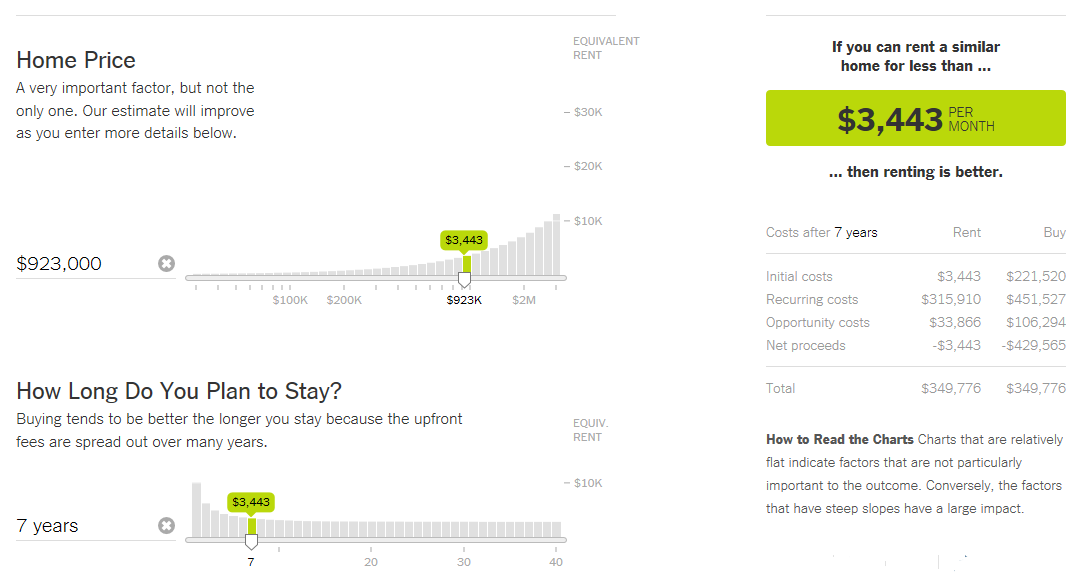Click the green $3,443 label above price chart

point(464,240)
